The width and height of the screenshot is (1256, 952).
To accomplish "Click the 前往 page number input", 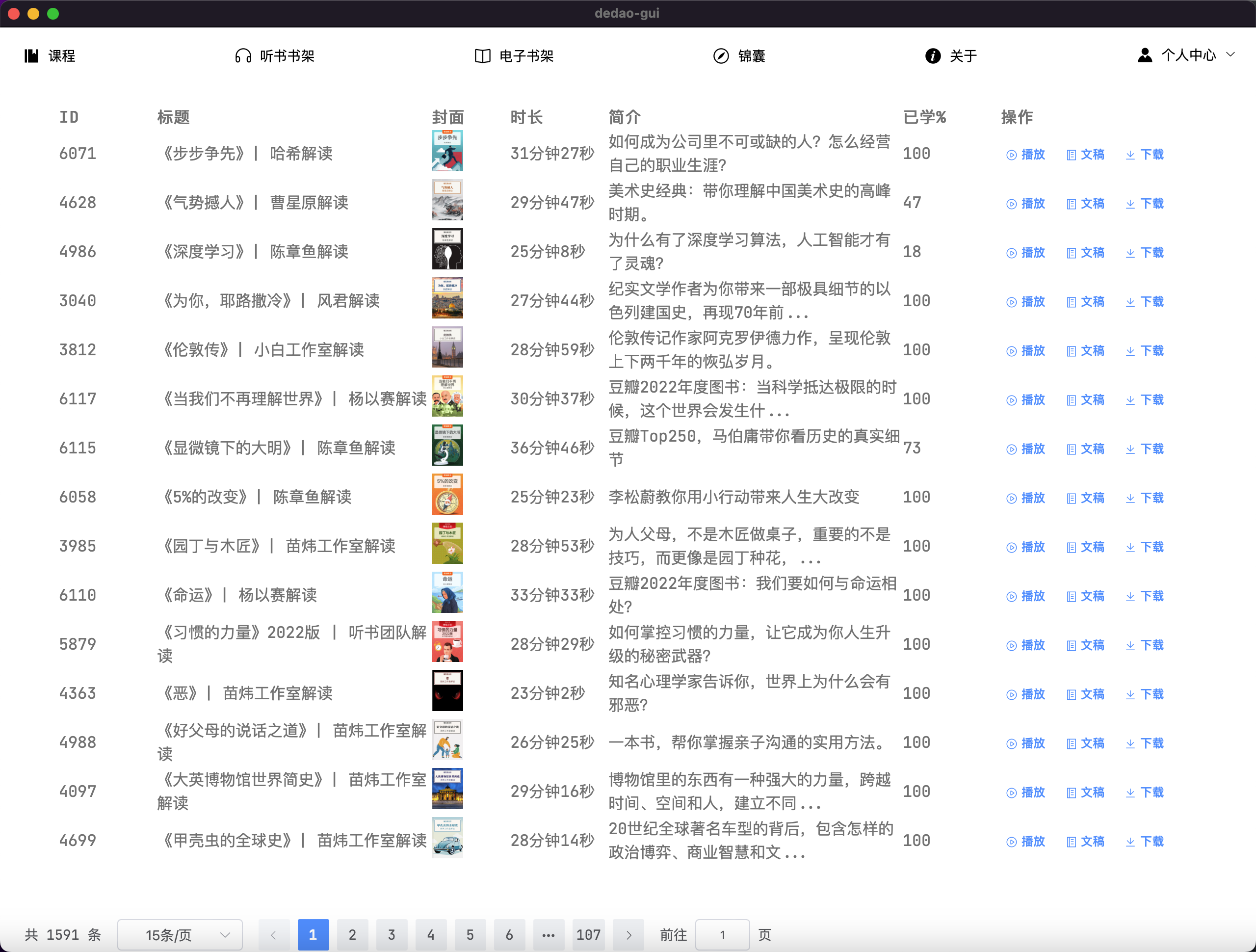I will click(x=722, y=934).
